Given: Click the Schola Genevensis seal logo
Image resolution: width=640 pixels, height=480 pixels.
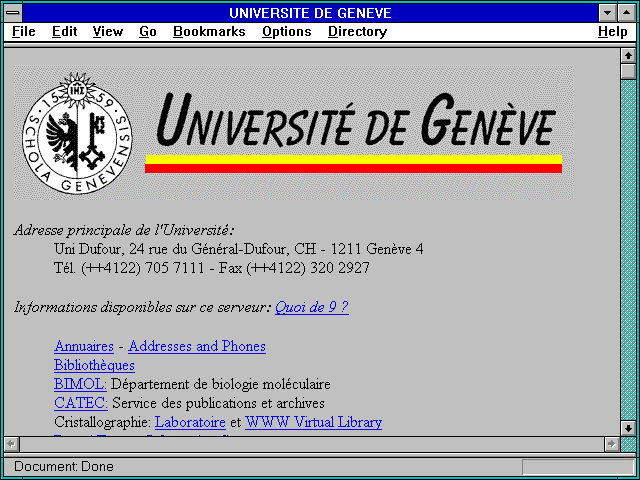Looking at the screenshot, I should [x=77, y=133].
